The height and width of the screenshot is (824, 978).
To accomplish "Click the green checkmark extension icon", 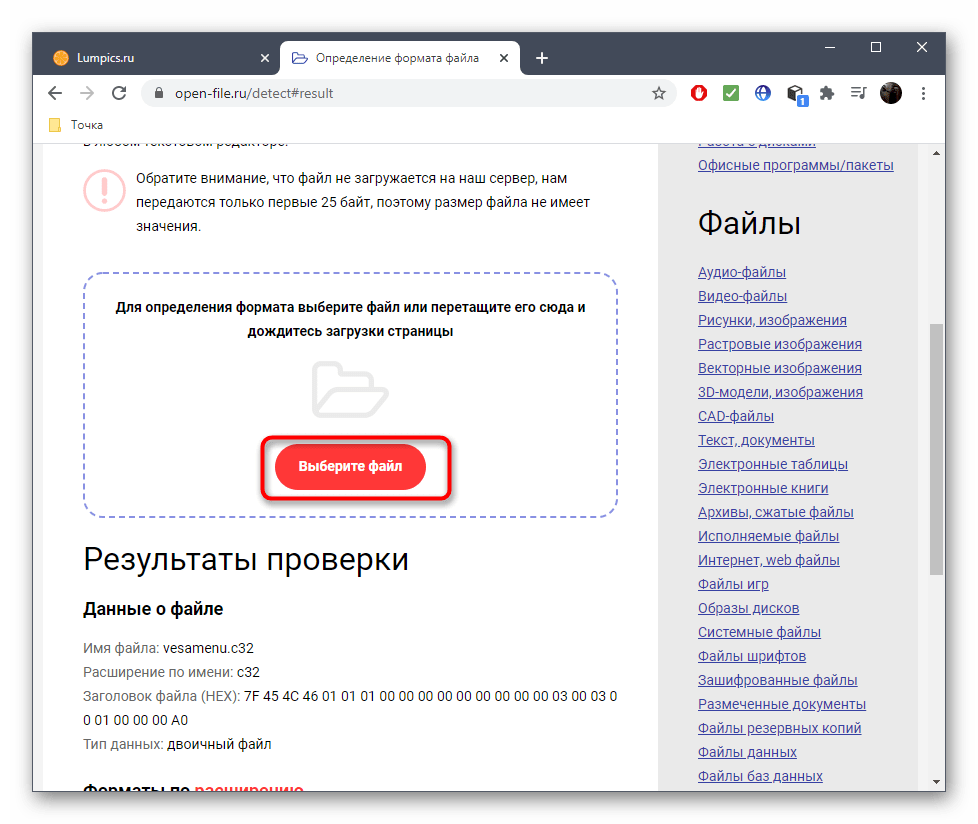I will click(731, 93).
